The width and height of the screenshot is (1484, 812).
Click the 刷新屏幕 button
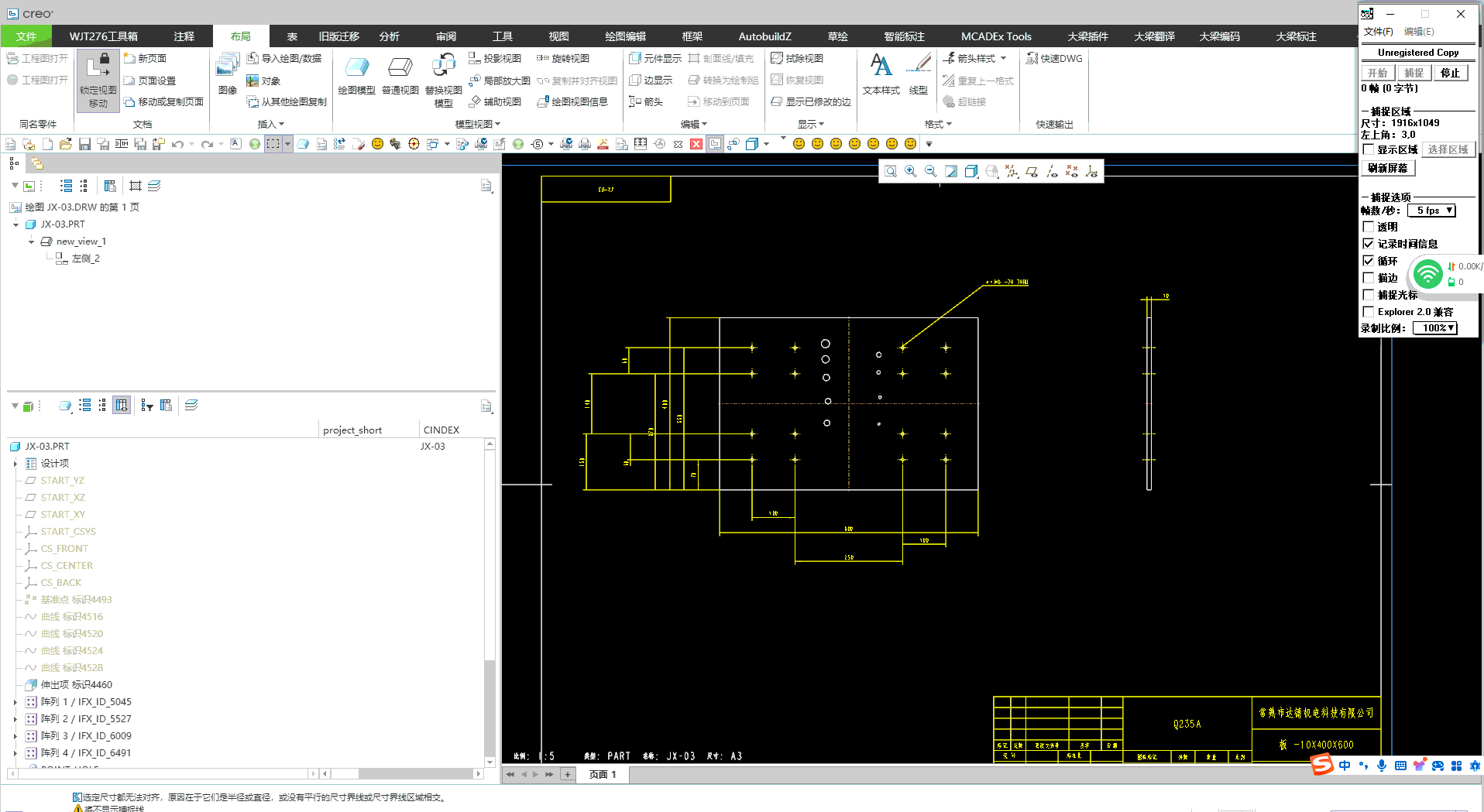[1388, 168]
